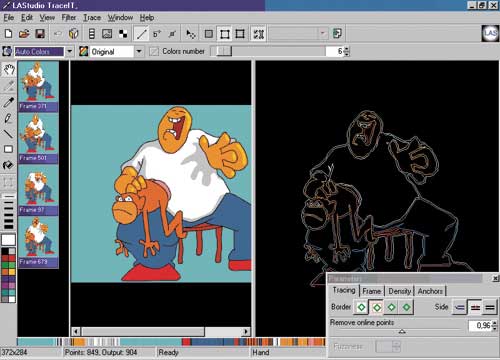The image size is (500, 360).
Task: Click the New file icon
Action: pyautogui.click(x=9, y=34)
